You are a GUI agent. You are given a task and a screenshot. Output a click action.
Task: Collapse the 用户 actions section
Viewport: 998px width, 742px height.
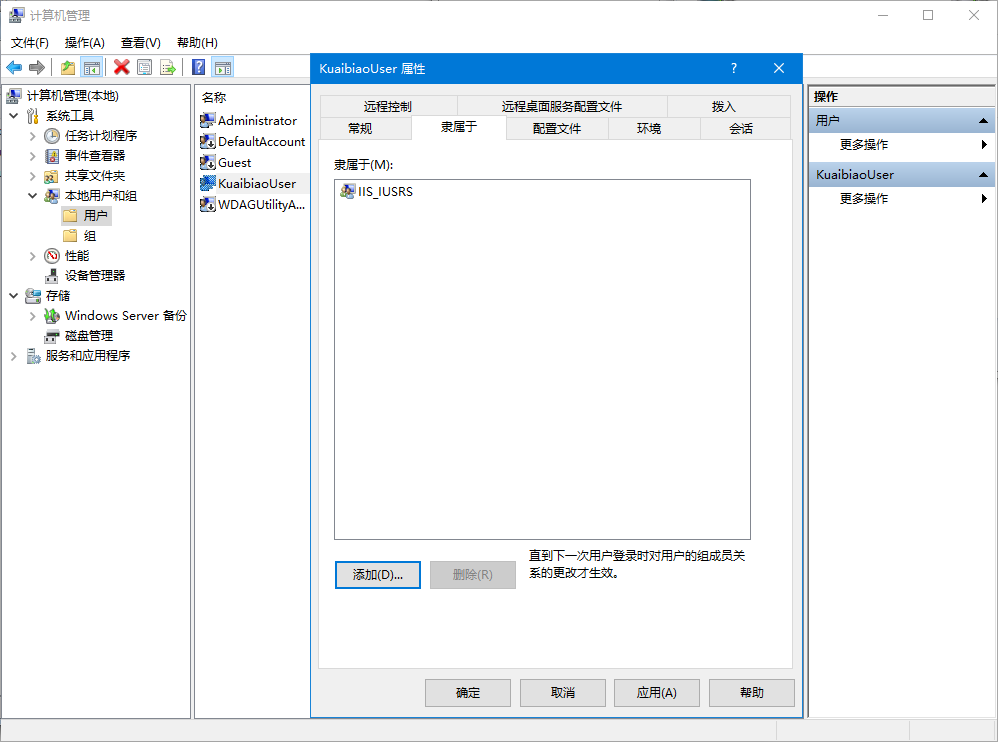983,120
